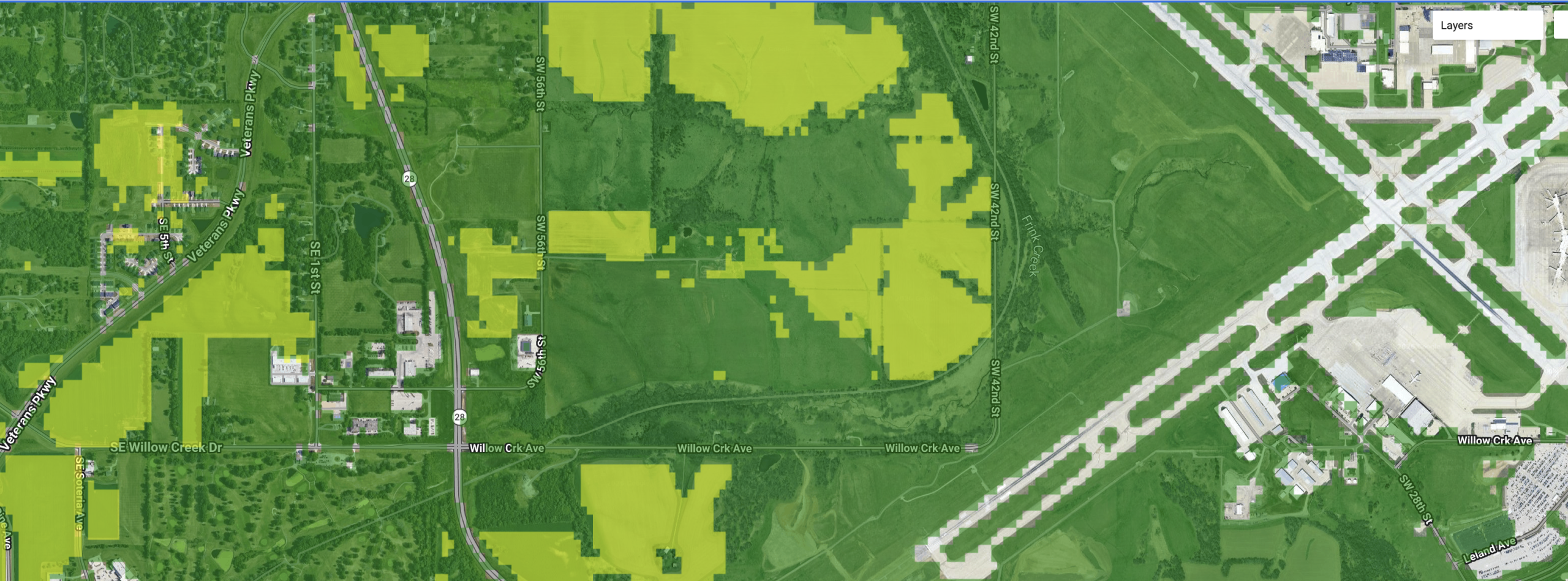Open the Layers panel button
Image resolution: width=1568 pixels, height=581 pixels.
pos(1487,26)
